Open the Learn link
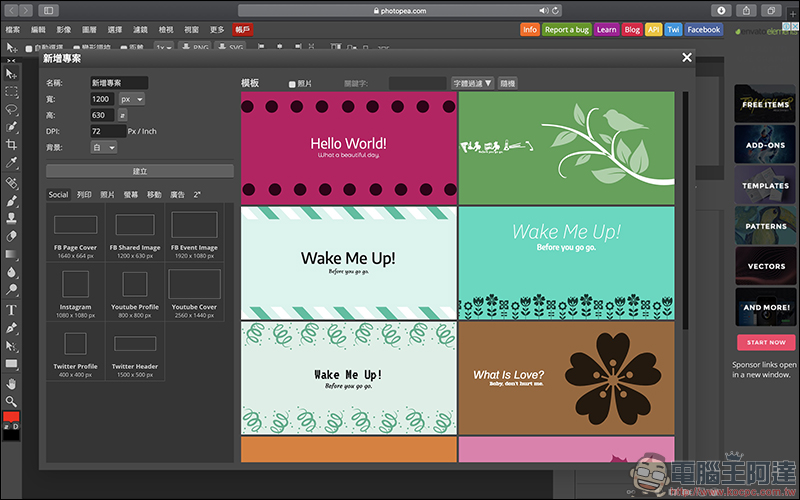The width and height of the screenshot is (800, 500). (x=607, y=30)
